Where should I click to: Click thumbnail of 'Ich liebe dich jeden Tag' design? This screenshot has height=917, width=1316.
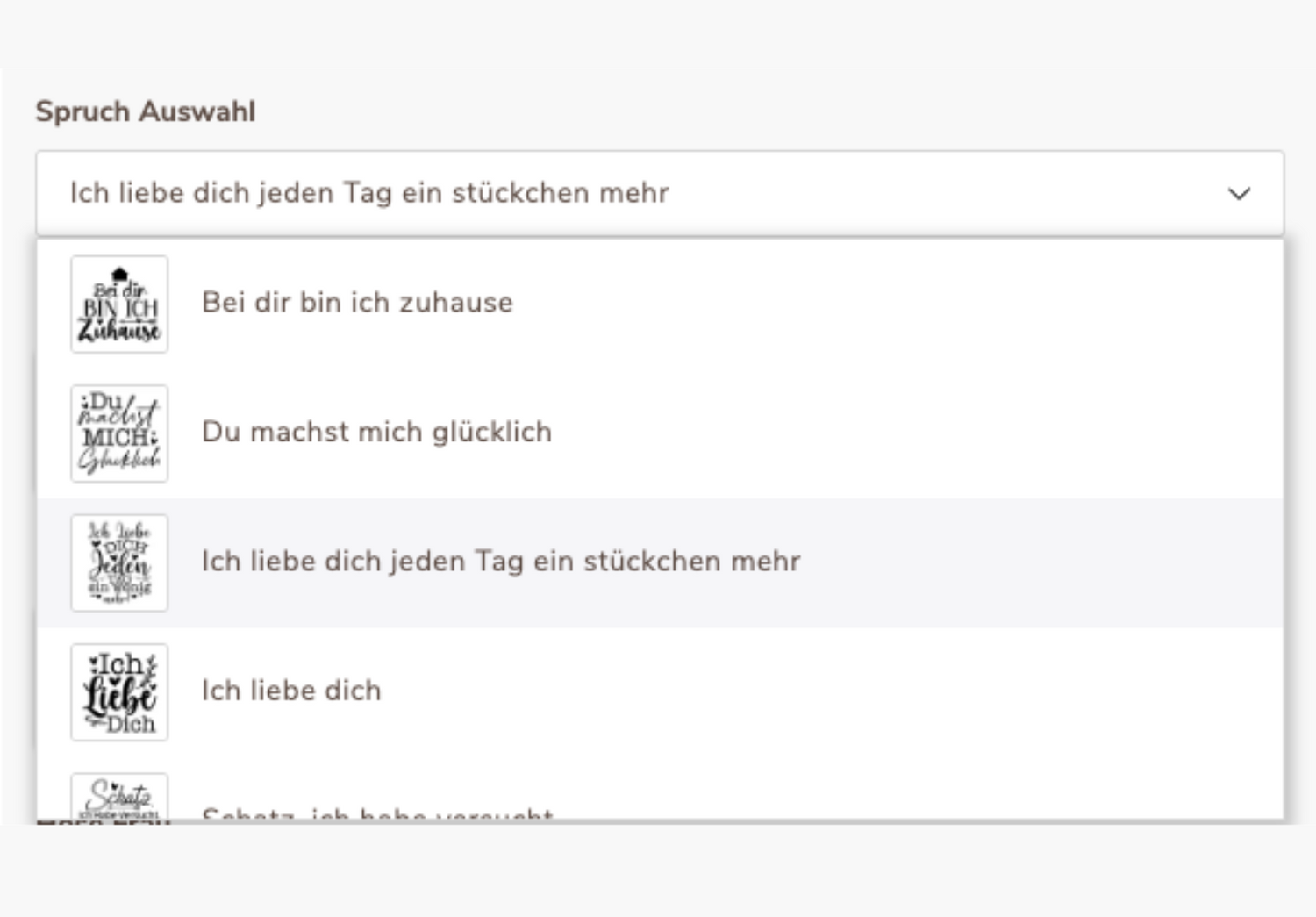tap(119, 562)
